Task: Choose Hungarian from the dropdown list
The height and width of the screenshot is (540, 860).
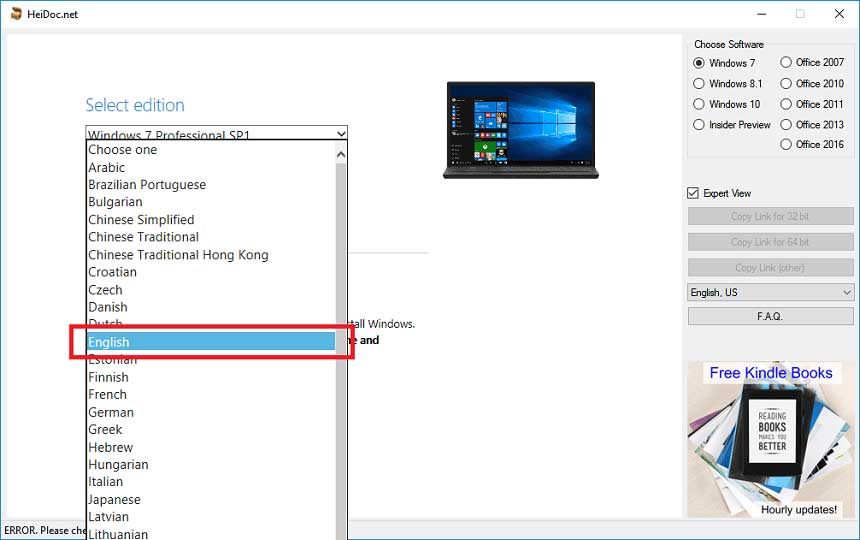Action: (211, 464)
